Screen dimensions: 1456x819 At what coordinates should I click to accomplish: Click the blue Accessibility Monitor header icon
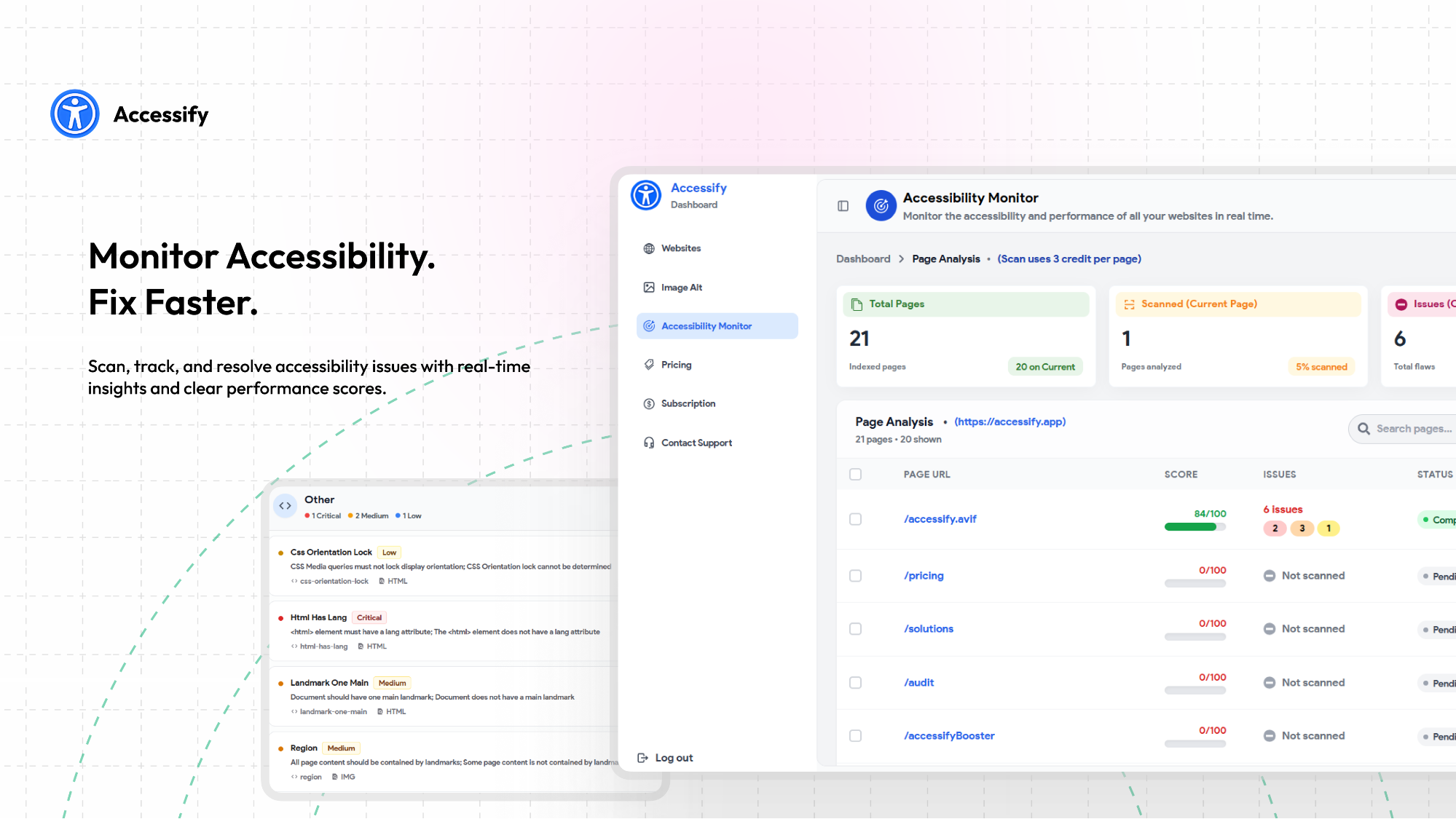(x=881, y=206)
